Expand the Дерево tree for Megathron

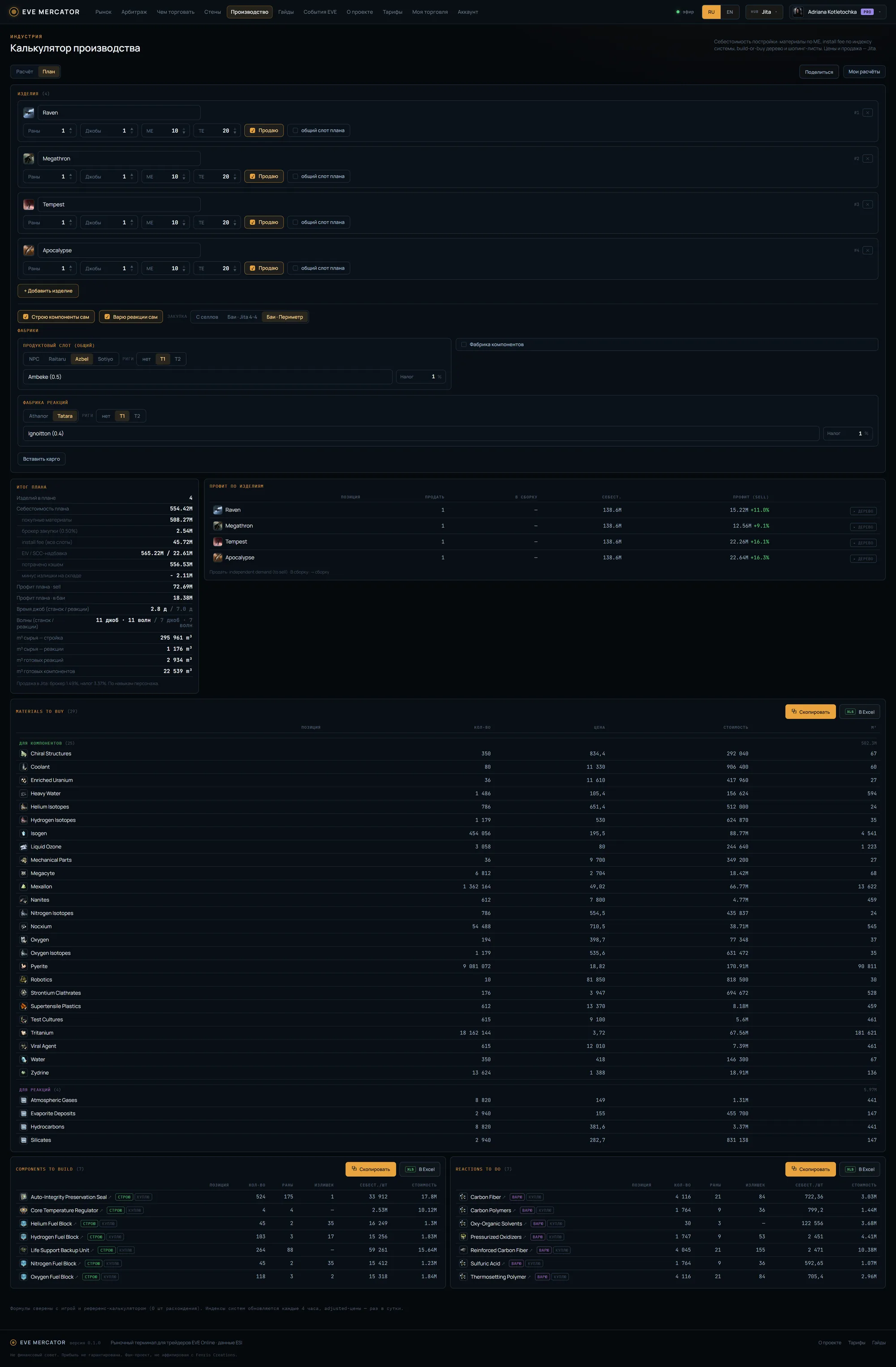coord(863,527)
